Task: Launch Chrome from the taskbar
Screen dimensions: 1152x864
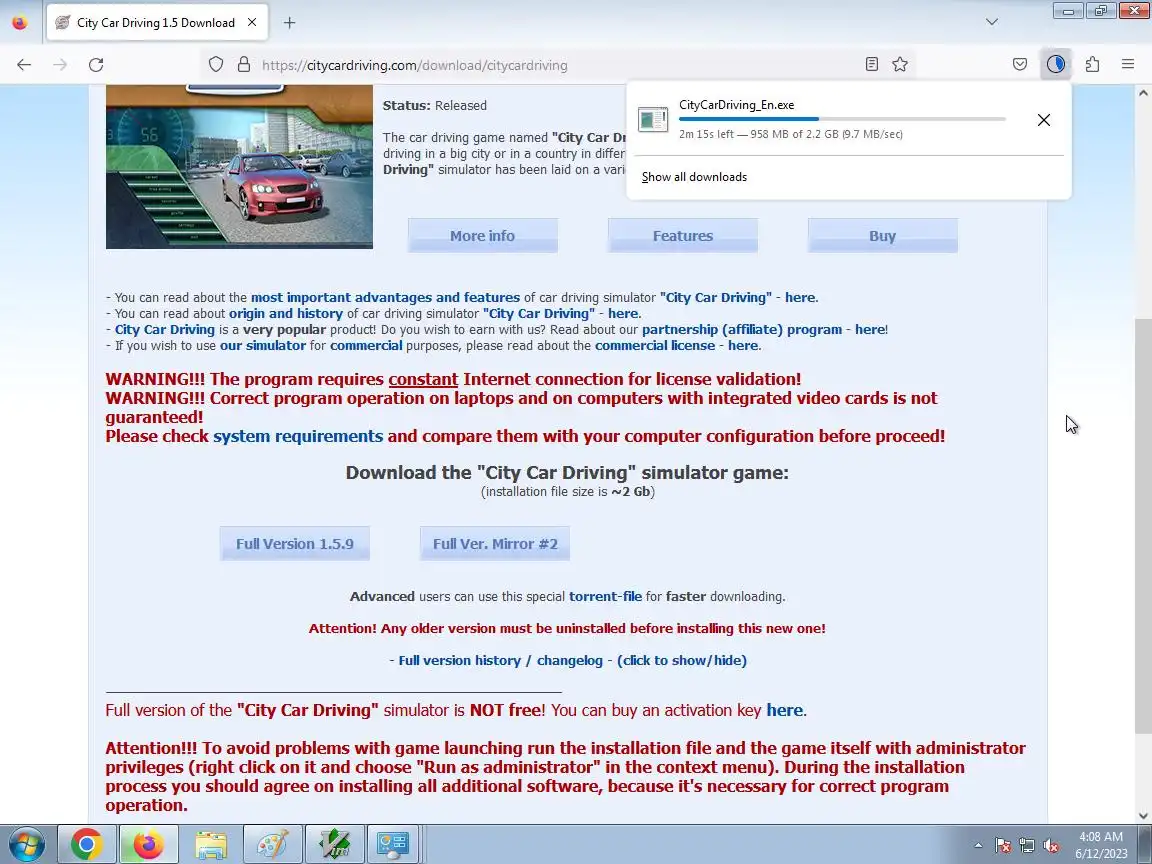Action: [x=86, y=844]
